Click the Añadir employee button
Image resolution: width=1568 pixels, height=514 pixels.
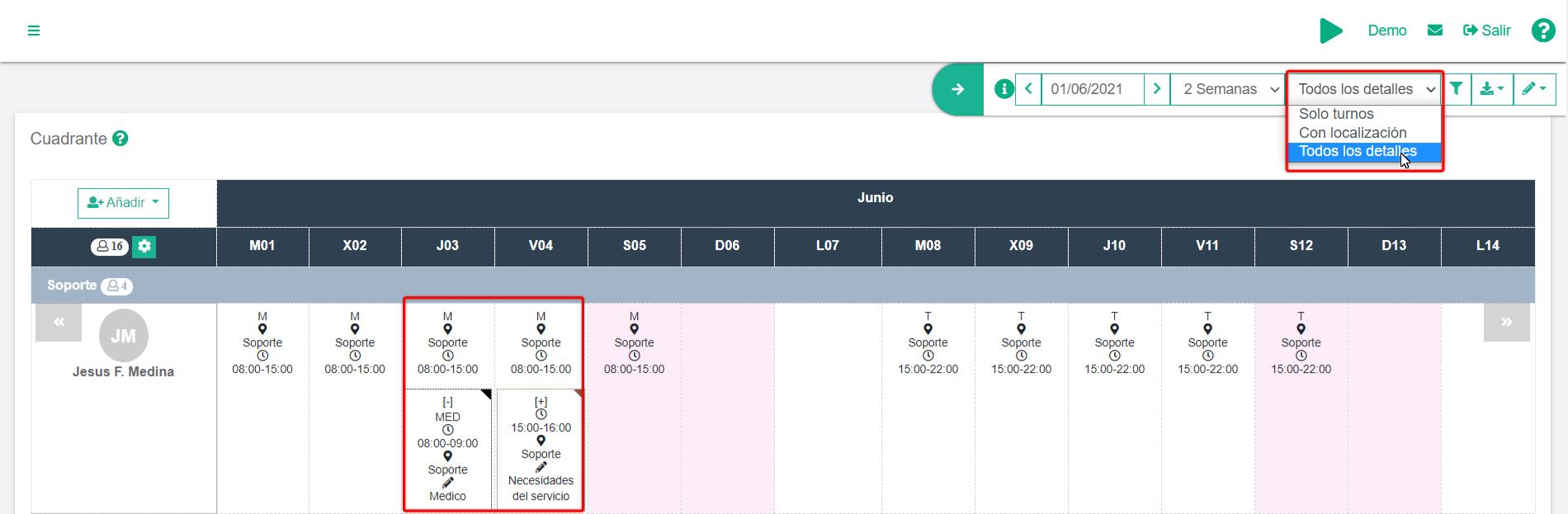coord(123,203)
